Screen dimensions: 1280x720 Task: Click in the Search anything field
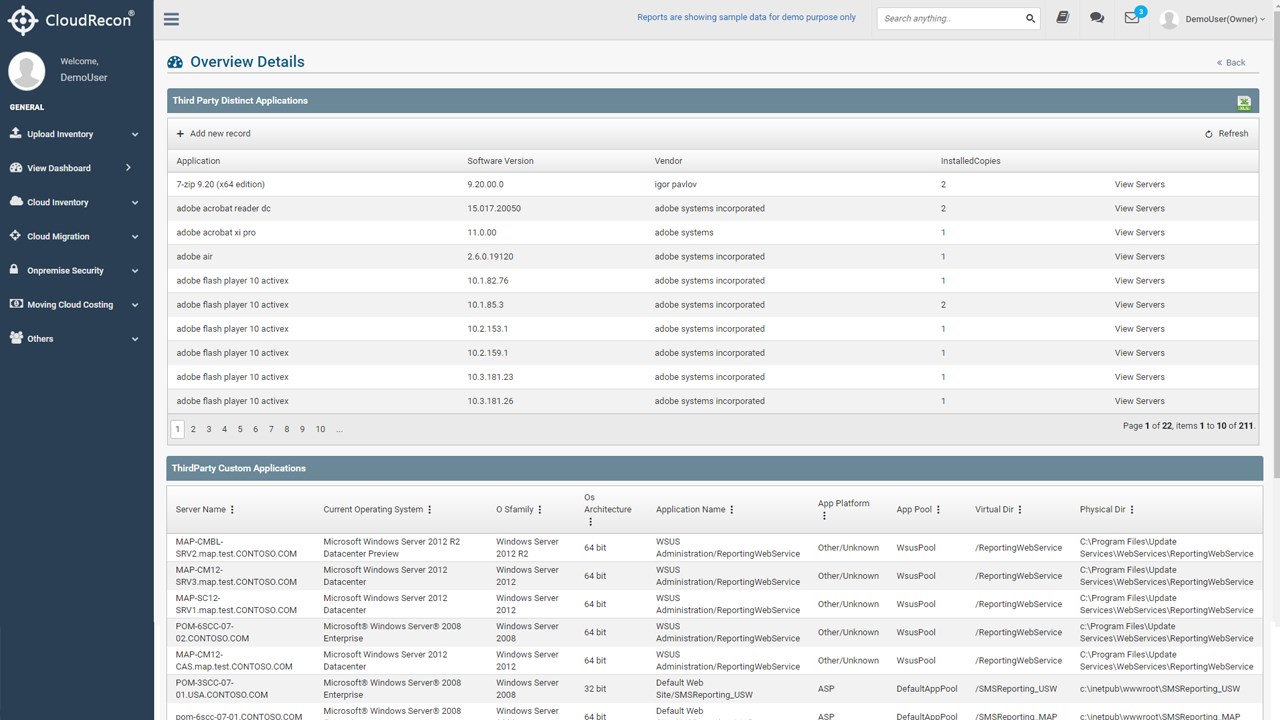tap(950, 19)
